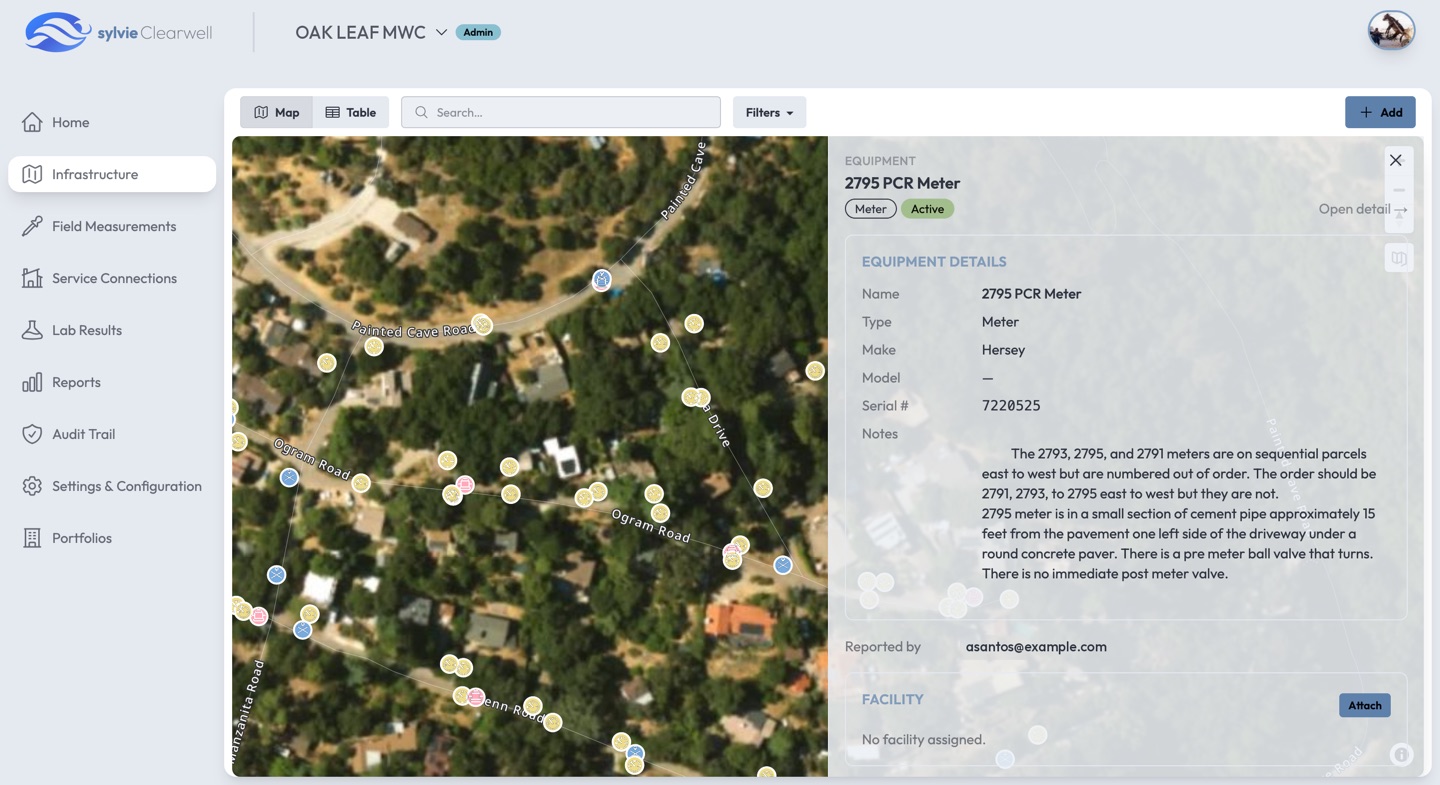
Task: Click the Sylvie Clearwell wave logo
Action: click(58, 32)
